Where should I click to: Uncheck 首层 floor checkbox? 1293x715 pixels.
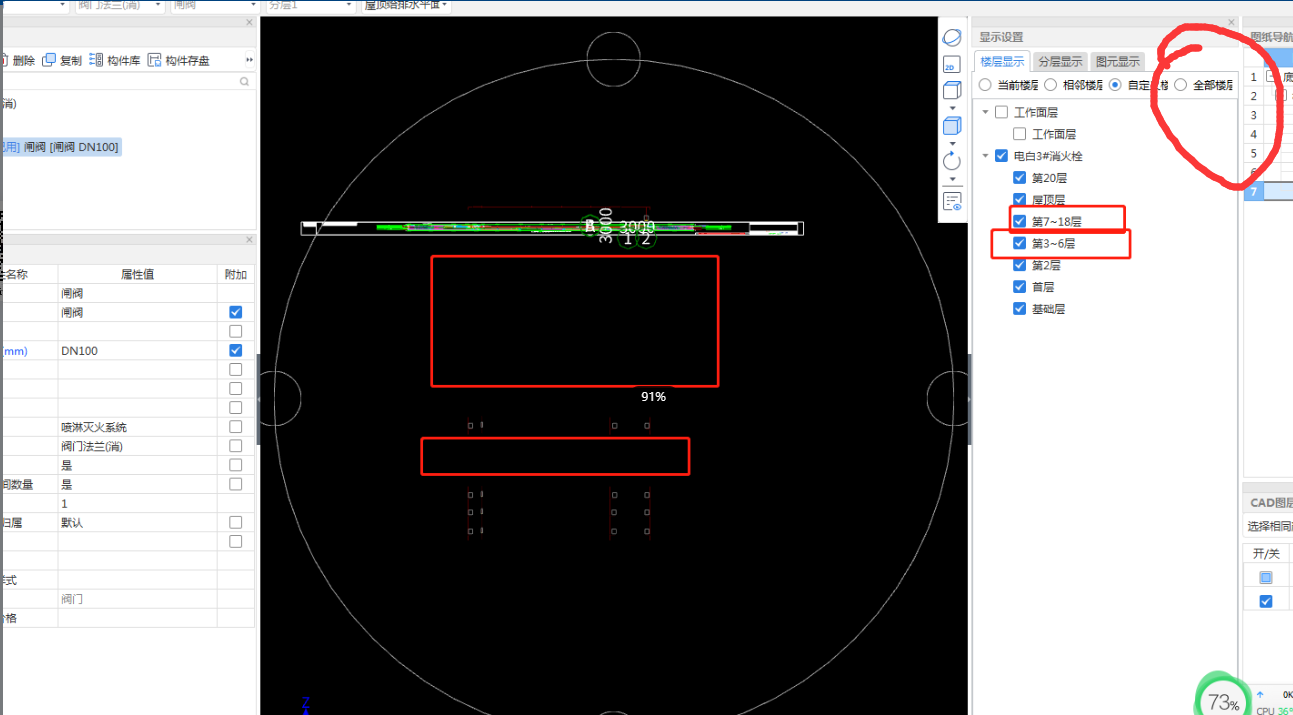click(x=1020, y=287)
